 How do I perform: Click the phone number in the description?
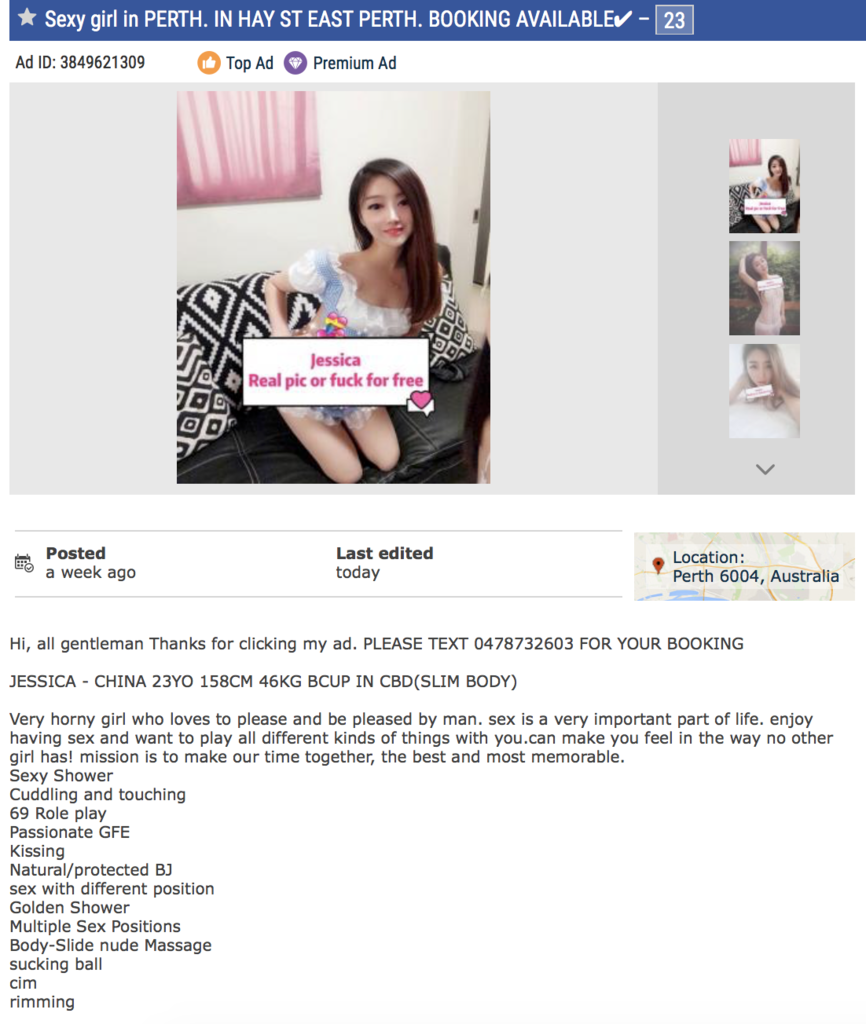point(524,644)
